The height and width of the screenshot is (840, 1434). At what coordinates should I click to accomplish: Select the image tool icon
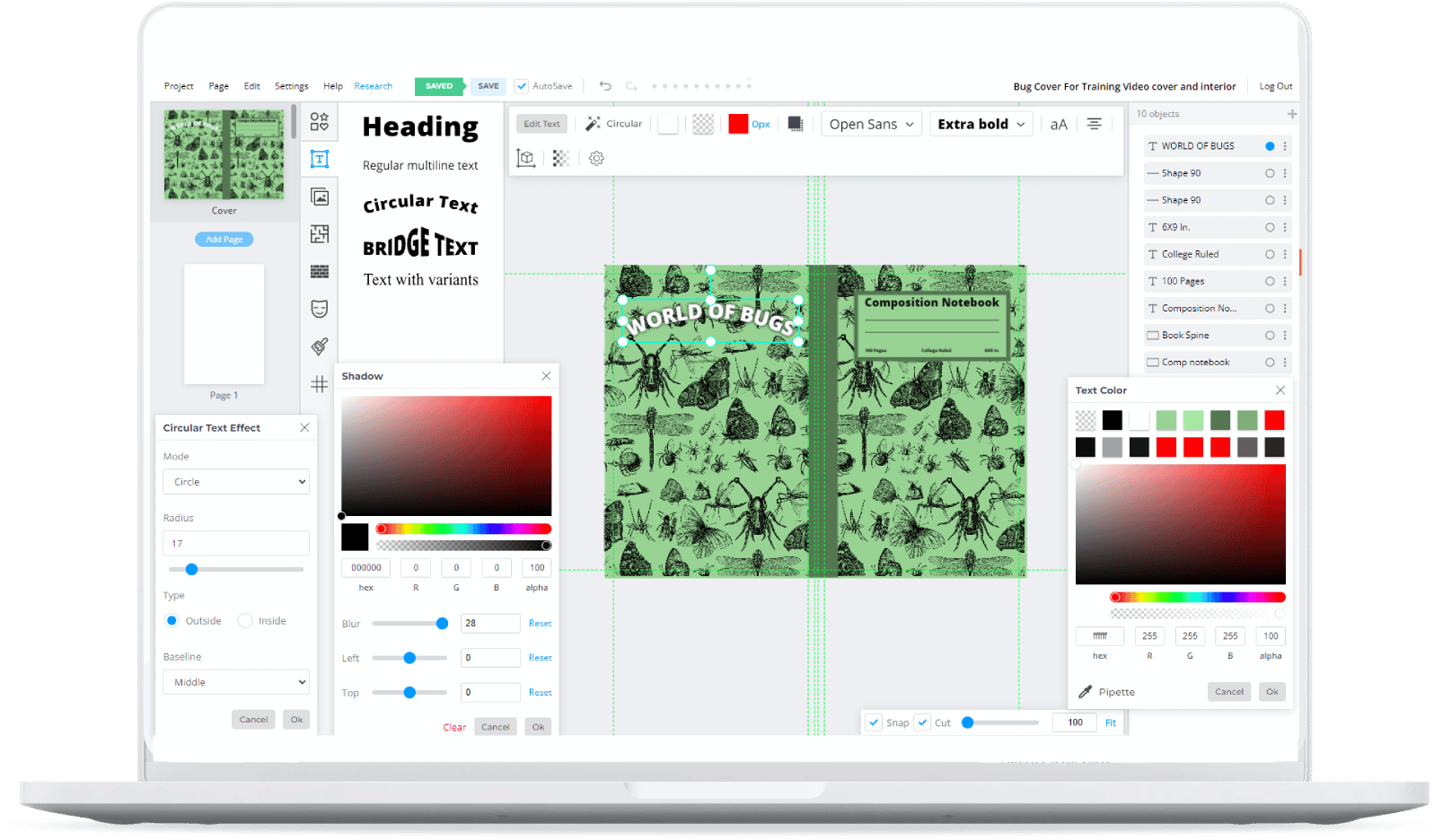tap(320, 197)
